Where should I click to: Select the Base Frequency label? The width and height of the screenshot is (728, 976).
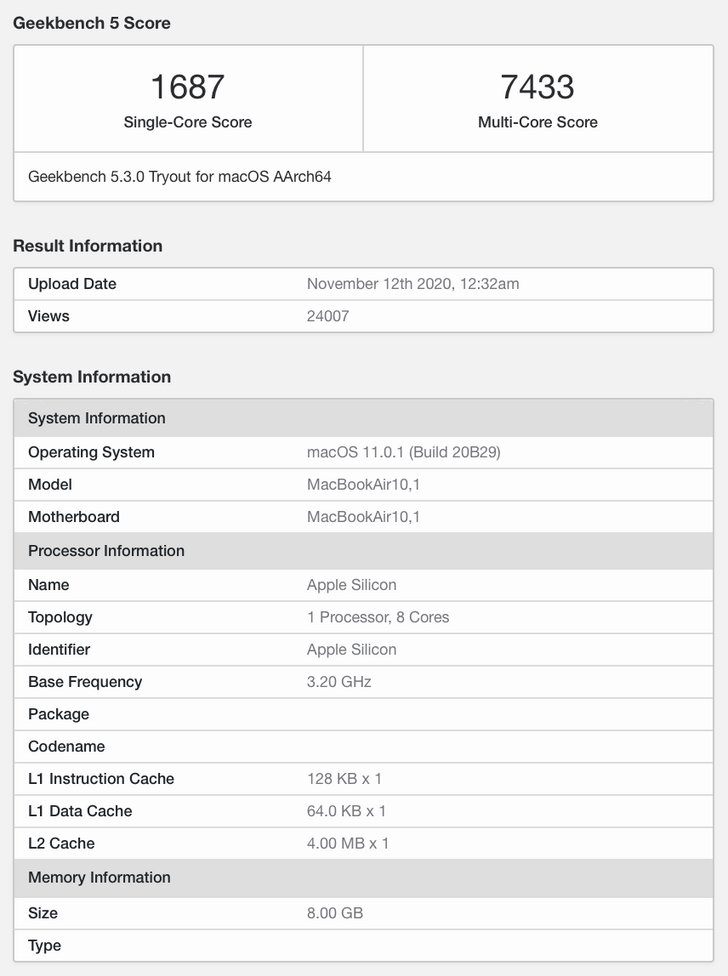[85, 682]
